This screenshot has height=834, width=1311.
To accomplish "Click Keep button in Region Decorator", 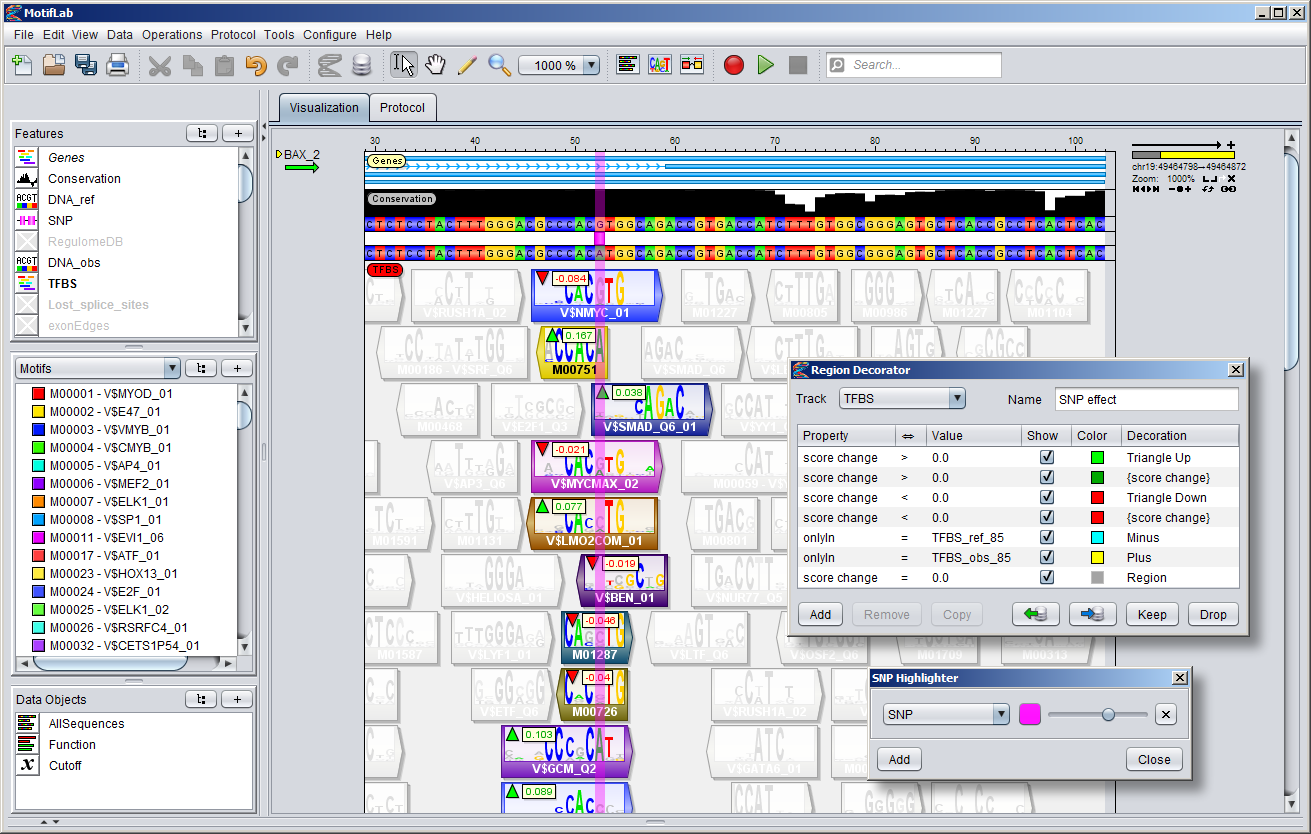I will point(1152,614).
